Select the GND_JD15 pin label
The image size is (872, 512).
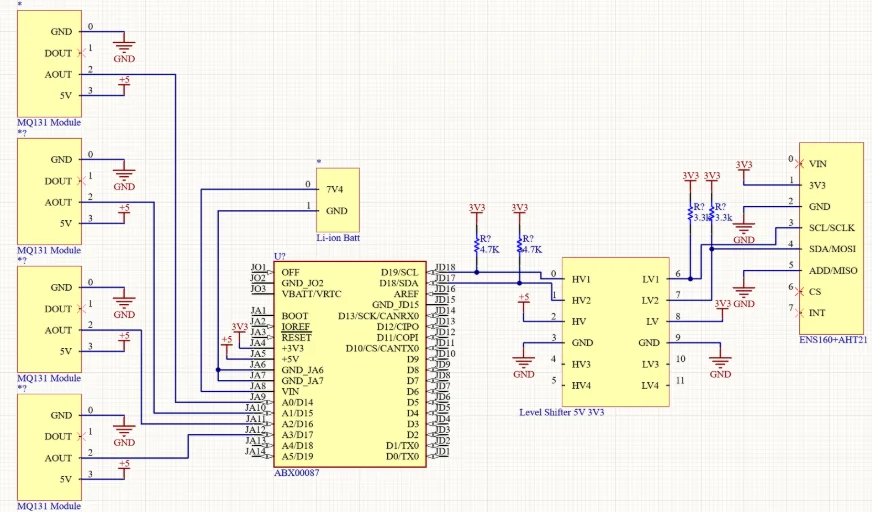395,305
